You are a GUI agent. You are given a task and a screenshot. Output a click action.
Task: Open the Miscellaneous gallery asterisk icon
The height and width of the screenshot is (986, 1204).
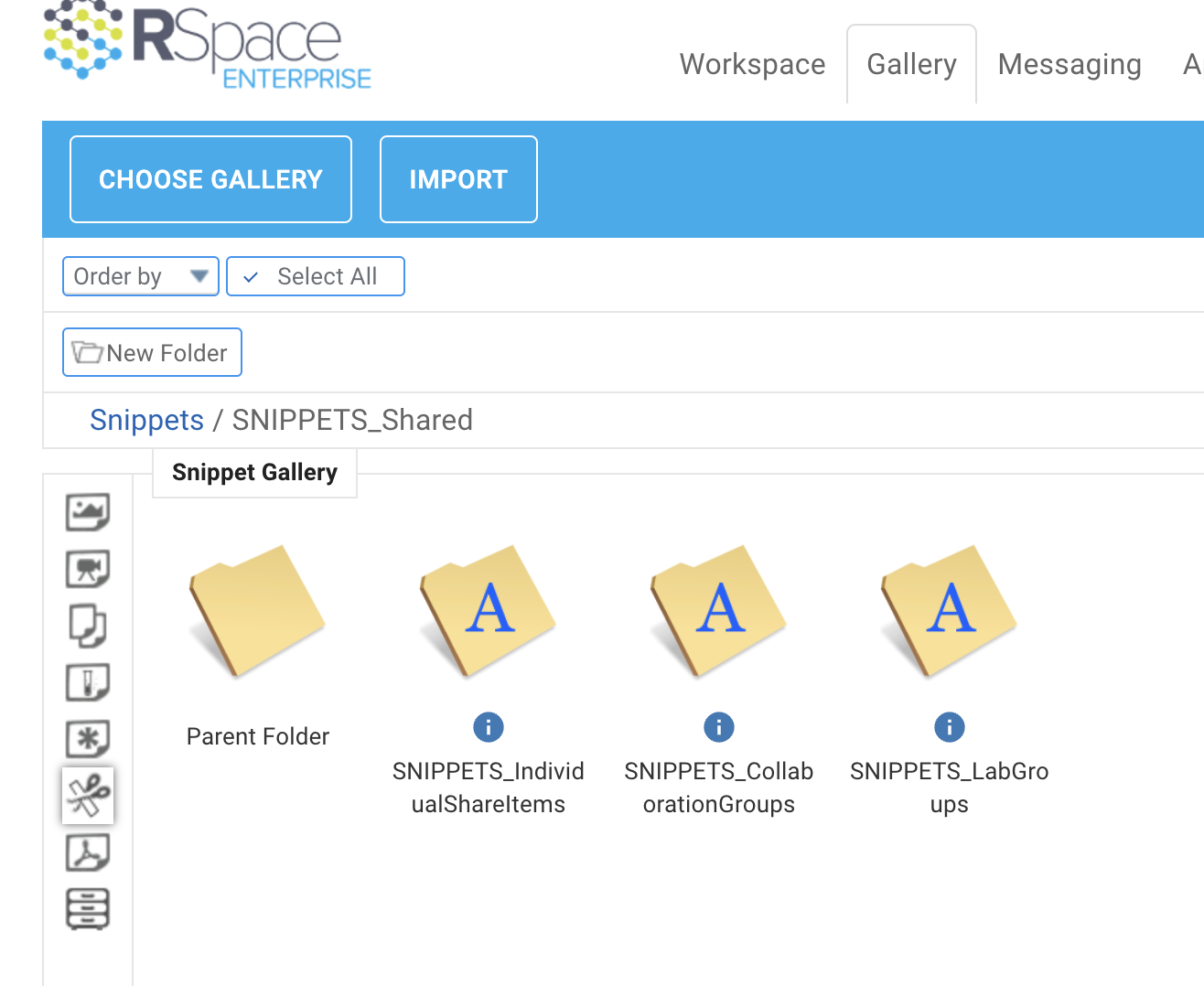tap(88, 739)
